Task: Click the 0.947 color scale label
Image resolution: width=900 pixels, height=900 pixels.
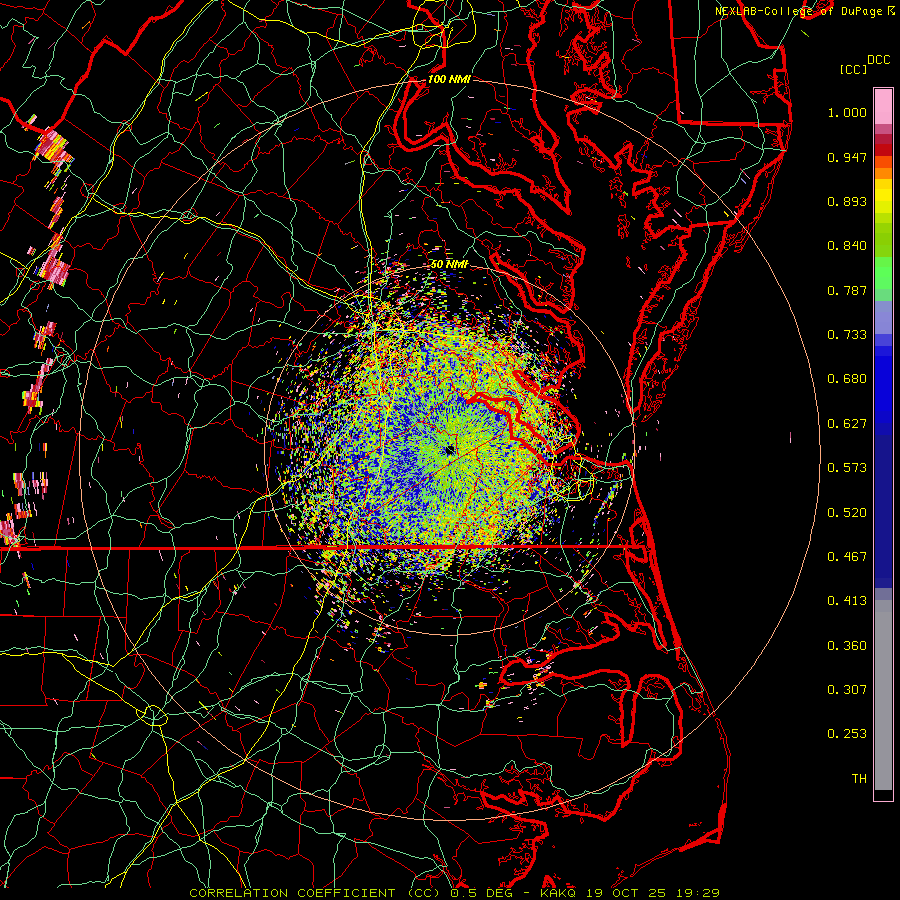Action: point(847,157)
